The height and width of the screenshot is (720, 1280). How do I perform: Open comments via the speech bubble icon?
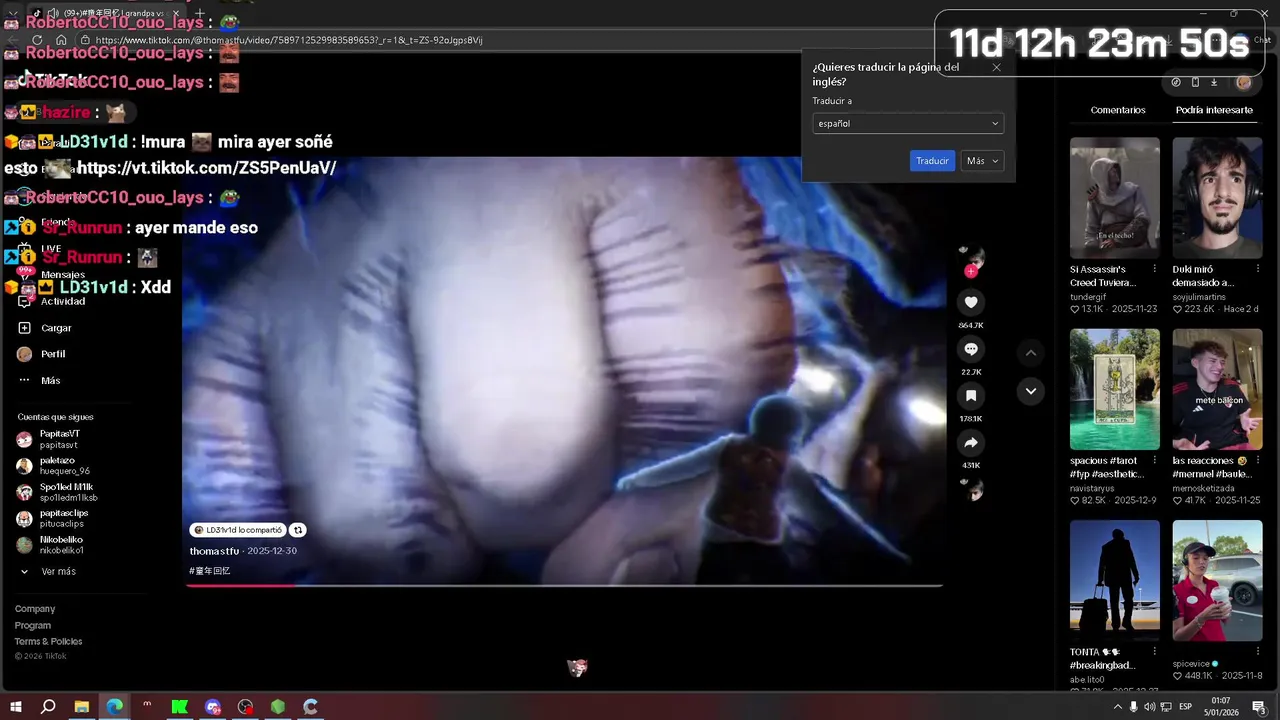[x=971, y=349]
